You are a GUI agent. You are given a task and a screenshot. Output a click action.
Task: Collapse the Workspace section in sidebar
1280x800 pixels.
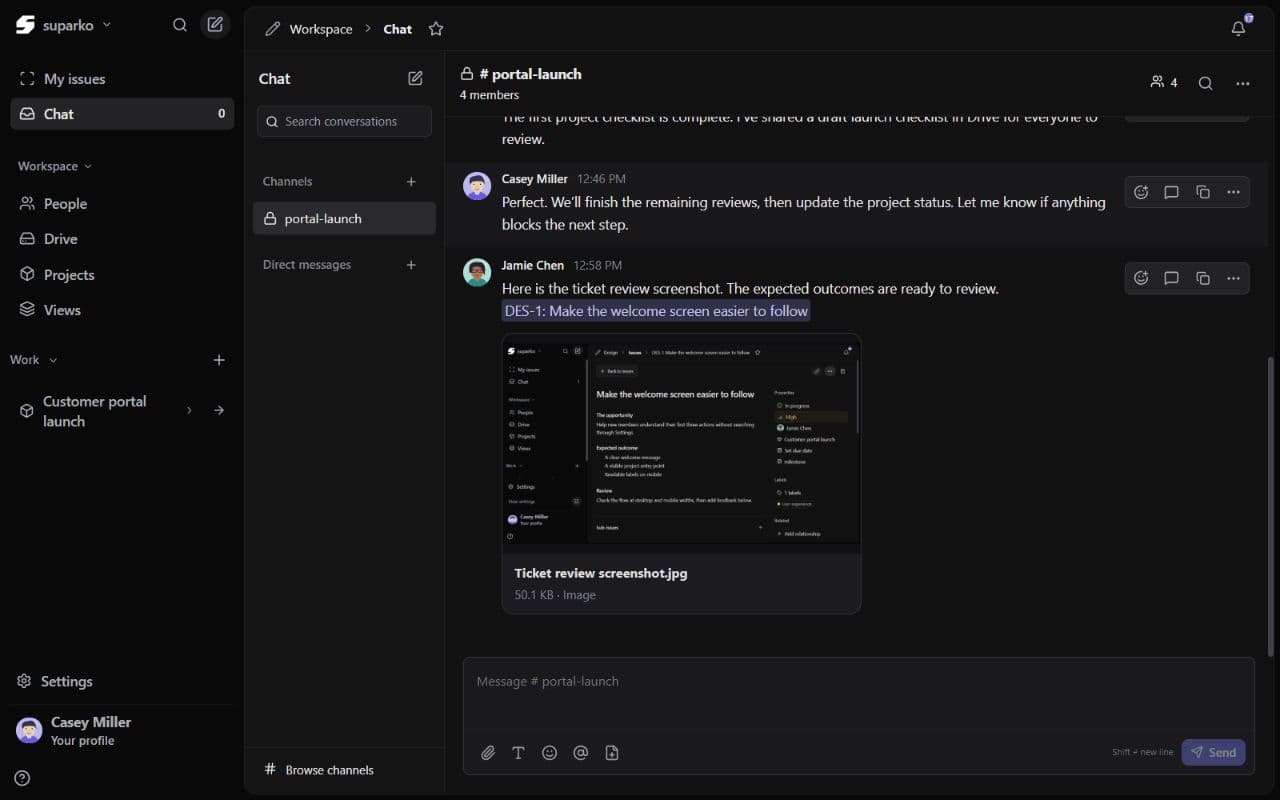pyautogui.click(x=54, y=166)
